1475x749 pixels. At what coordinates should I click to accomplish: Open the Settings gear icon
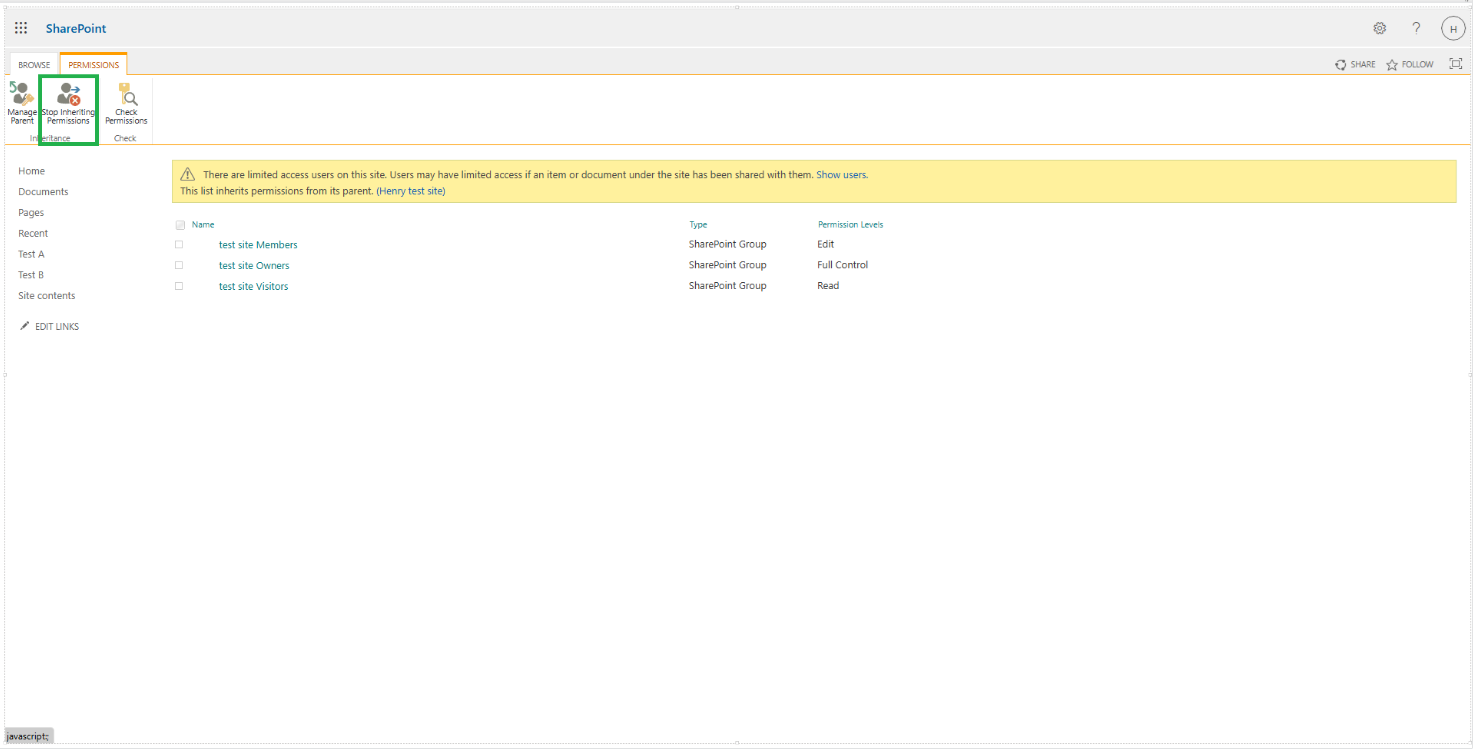click(1380, 28)
